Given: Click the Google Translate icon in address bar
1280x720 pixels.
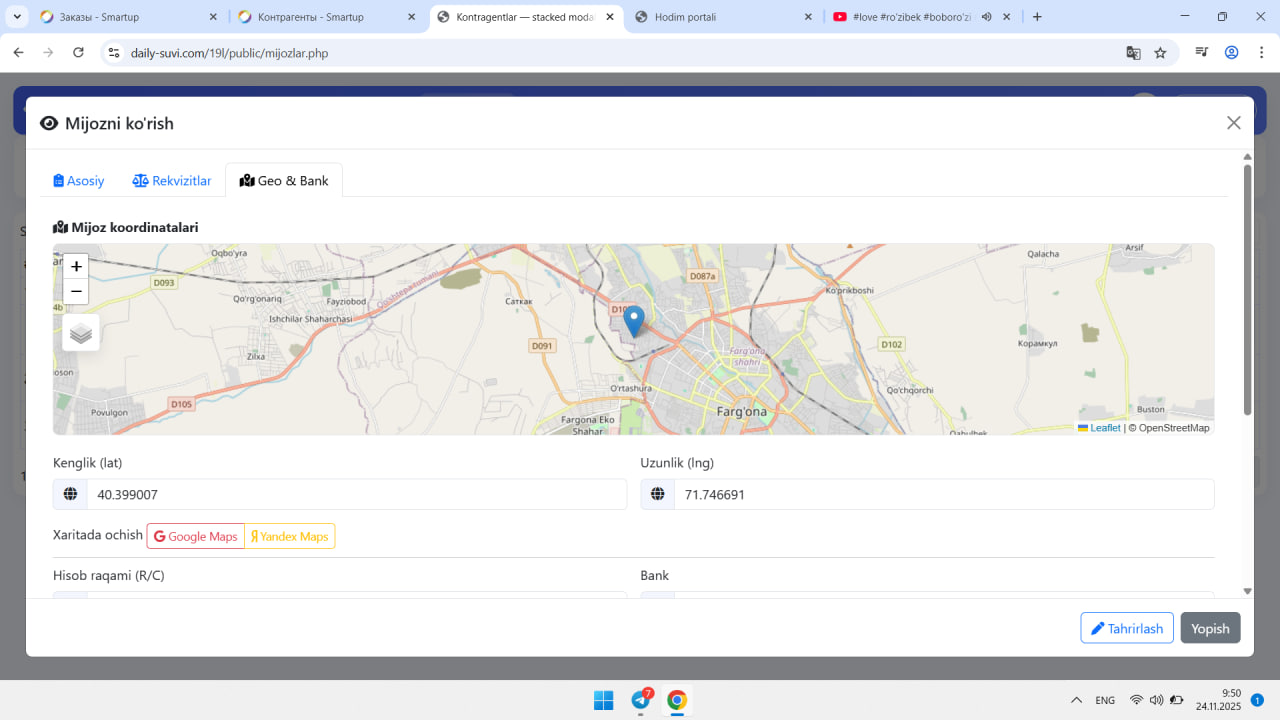Looking at the screenshot, I should [x=1133, y=53].
